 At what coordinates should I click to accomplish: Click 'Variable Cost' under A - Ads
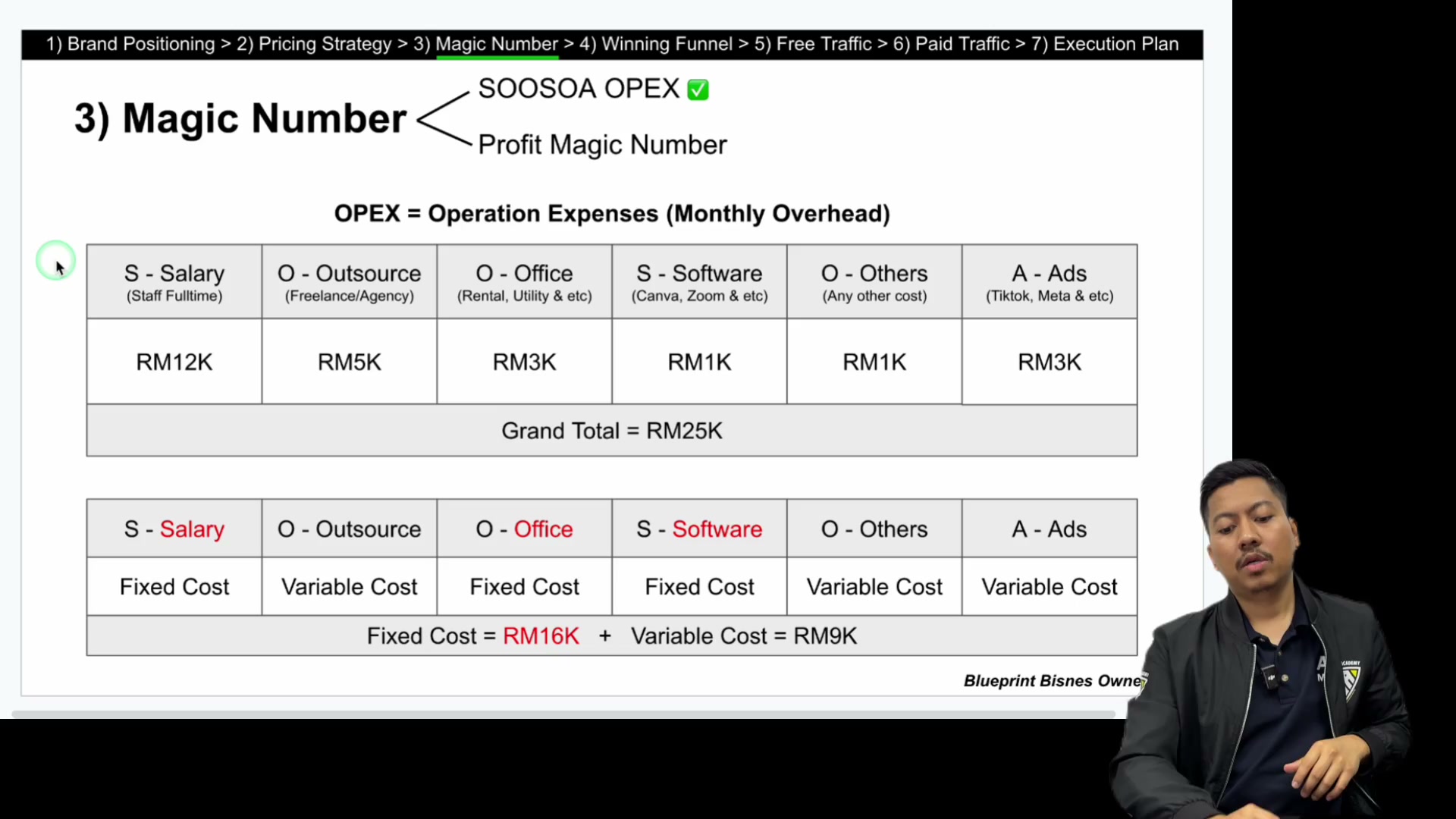pos(1050,587)
